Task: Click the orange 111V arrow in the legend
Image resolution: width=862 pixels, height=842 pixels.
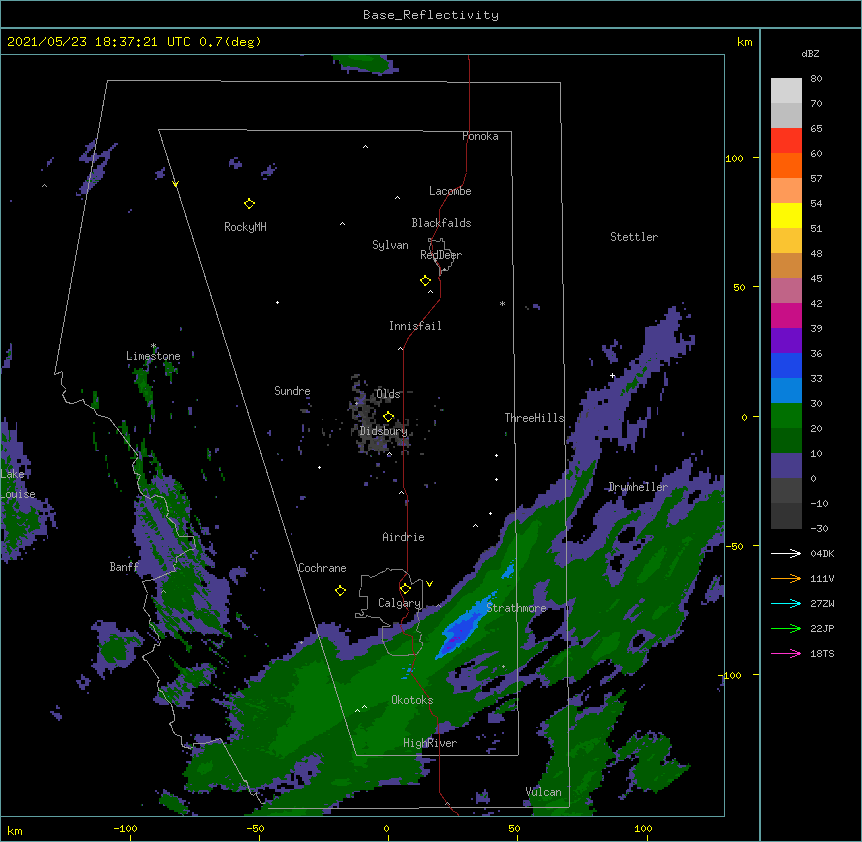Action: coord(786,578)
